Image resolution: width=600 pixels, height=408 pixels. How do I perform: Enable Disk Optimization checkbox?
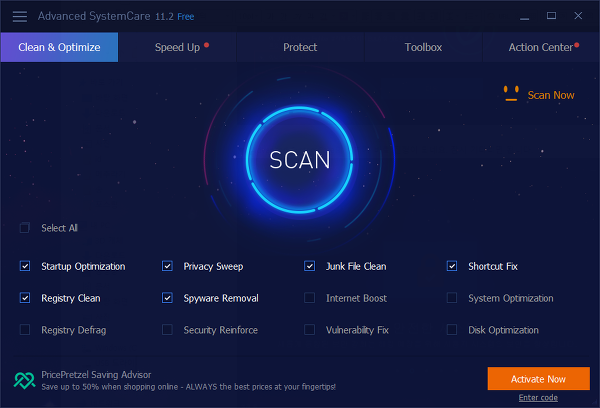point(452,330)
